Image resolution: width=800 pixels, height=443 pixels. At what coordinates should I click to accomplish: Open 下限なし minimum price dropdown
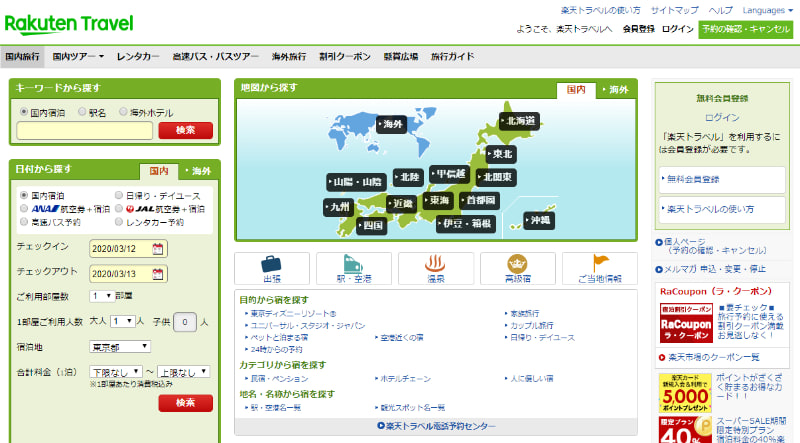[116, 372]
